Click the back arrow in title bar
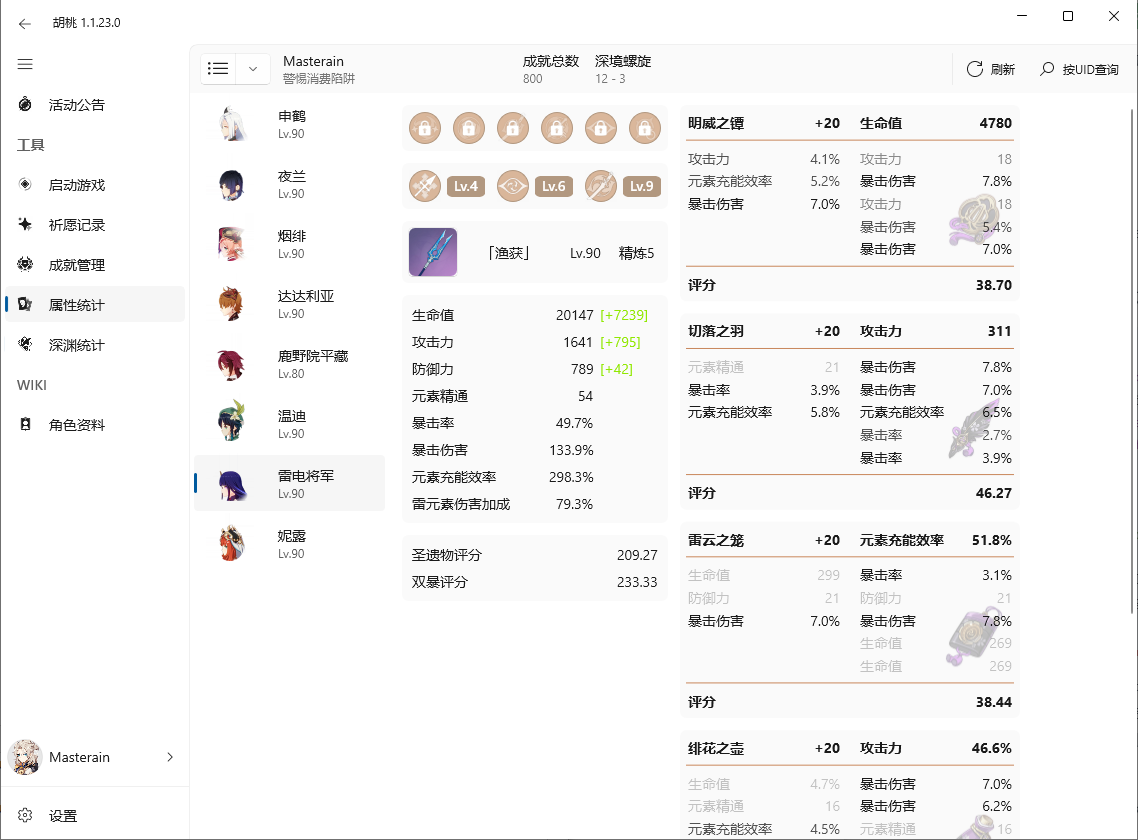Viewport: 1138px width, 840px height. (25, 23)
